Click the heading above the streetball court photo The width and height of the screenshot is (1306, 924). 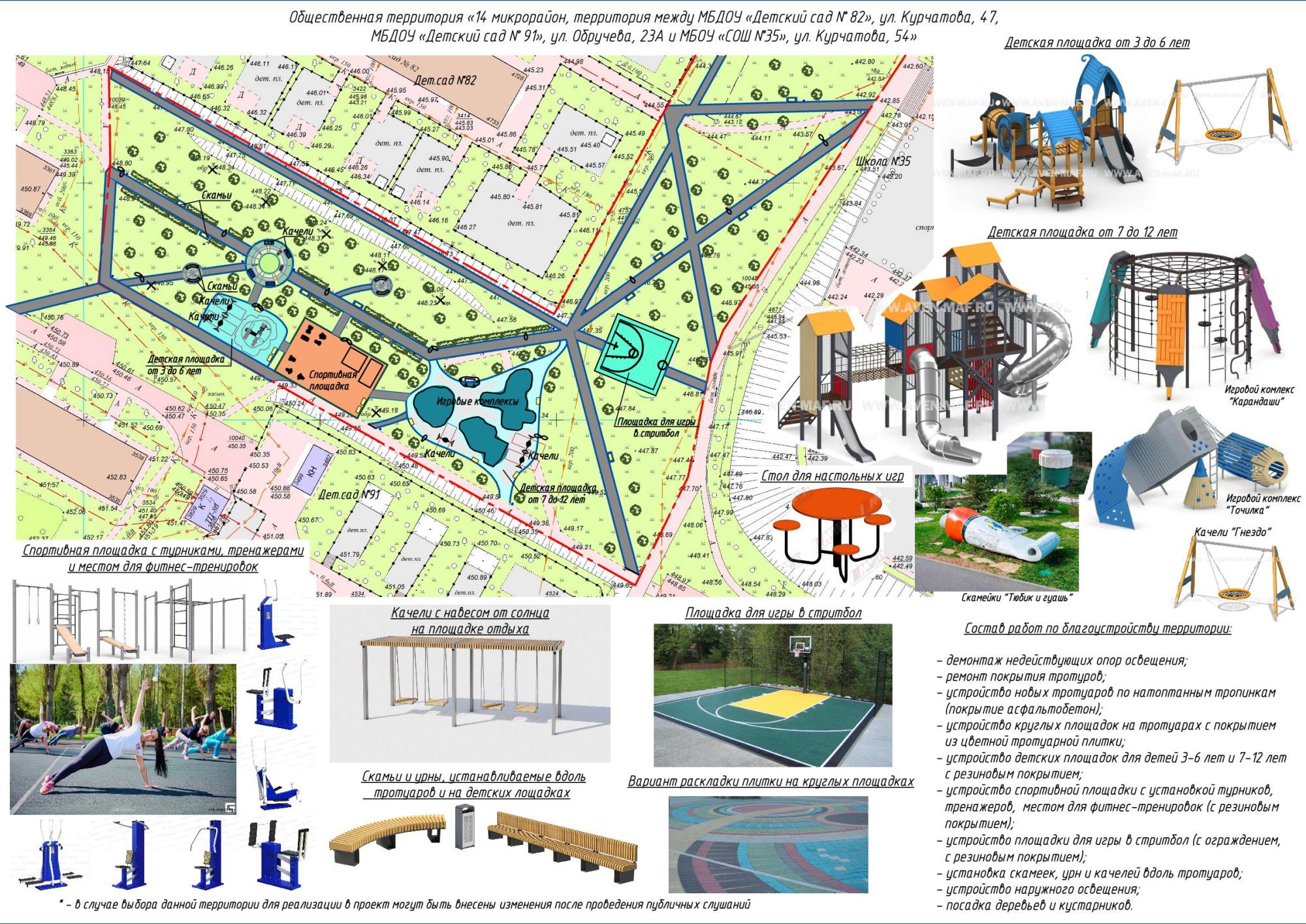tap(773, 613)
